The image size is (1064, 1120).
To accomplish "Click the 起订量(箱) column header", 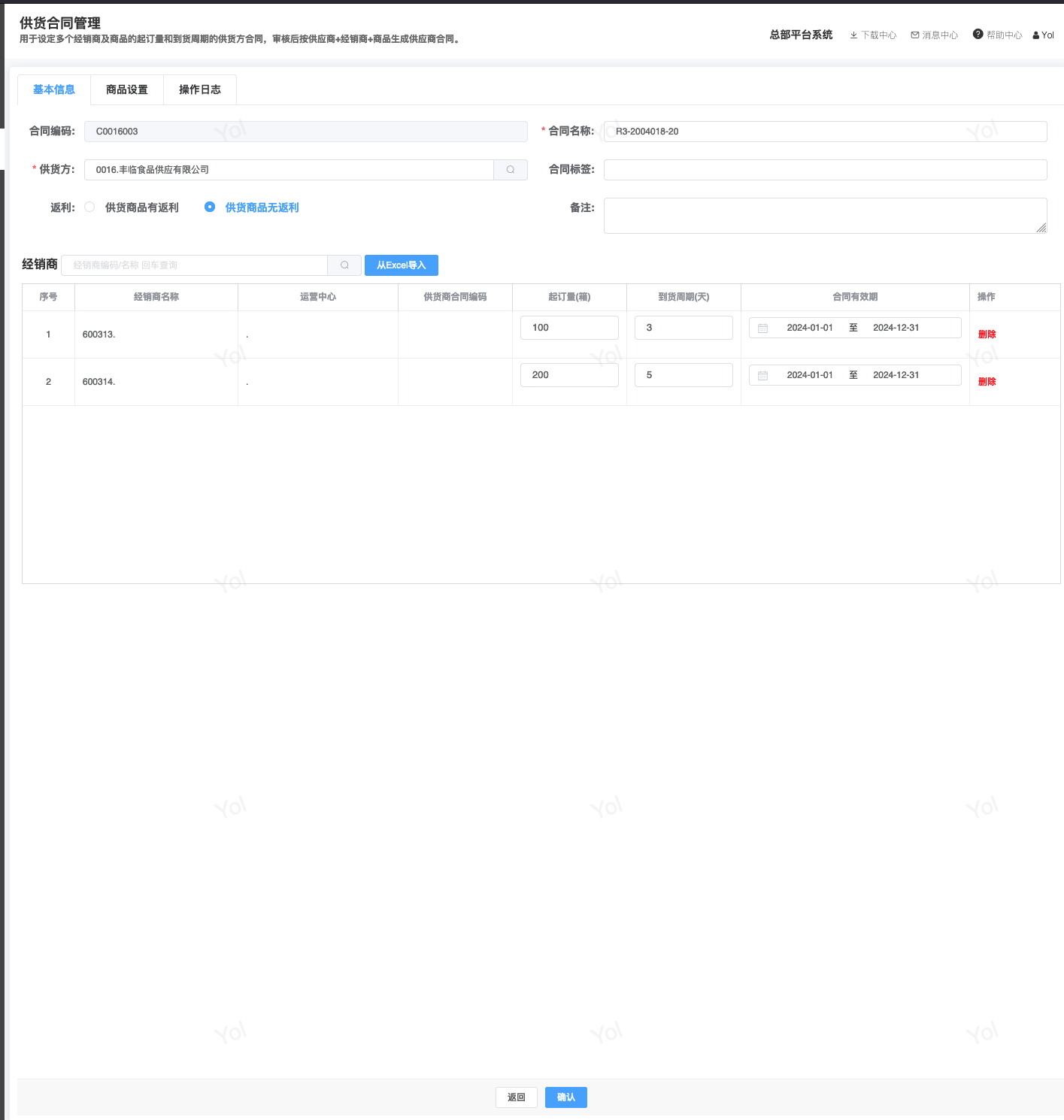I will (569, 297).
